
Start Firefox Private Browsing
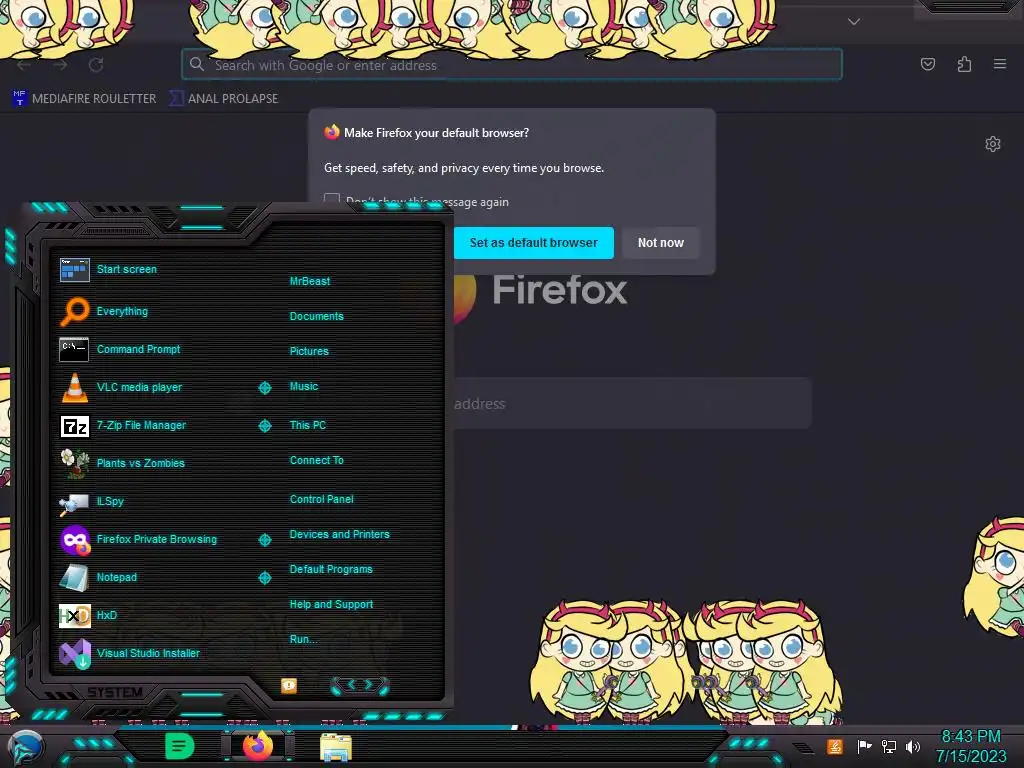(x=156, y=539)
